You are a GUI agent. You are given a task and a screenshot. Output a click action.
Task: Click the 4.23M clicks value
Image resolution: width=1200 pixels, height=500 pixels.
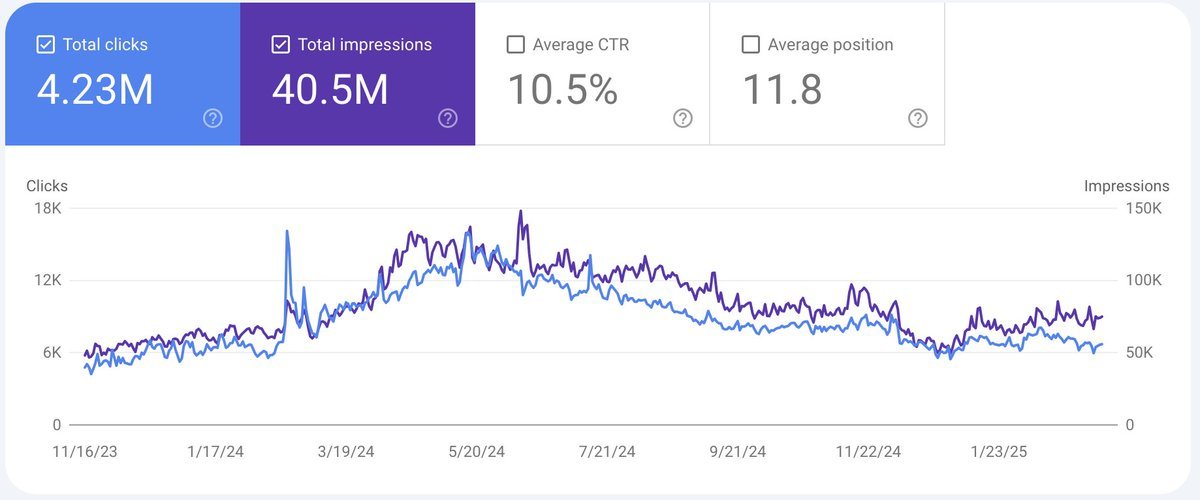tap(95, 89)
